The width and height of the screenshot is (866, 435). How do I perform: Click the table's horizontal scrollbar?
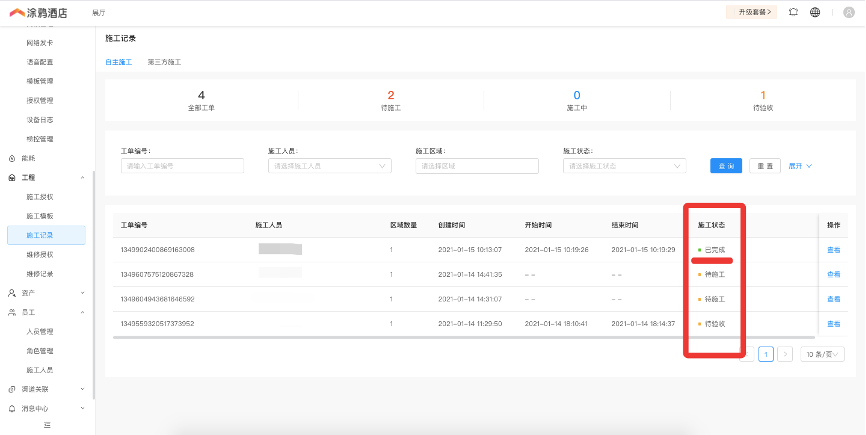coord(464,337)
